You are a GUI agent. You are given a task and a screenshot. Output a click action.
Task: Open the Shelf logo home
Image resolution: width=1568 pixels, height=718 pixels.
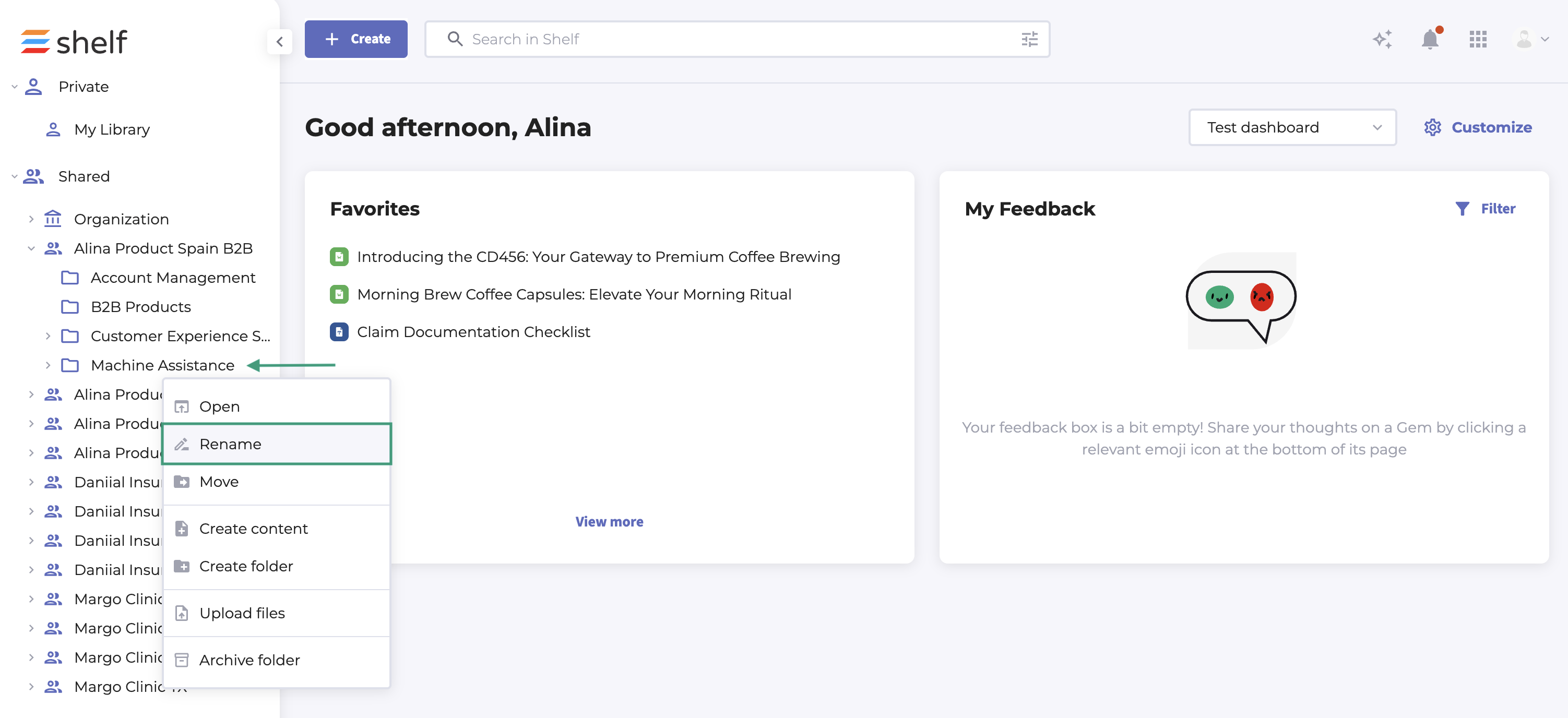click(74, 41)
